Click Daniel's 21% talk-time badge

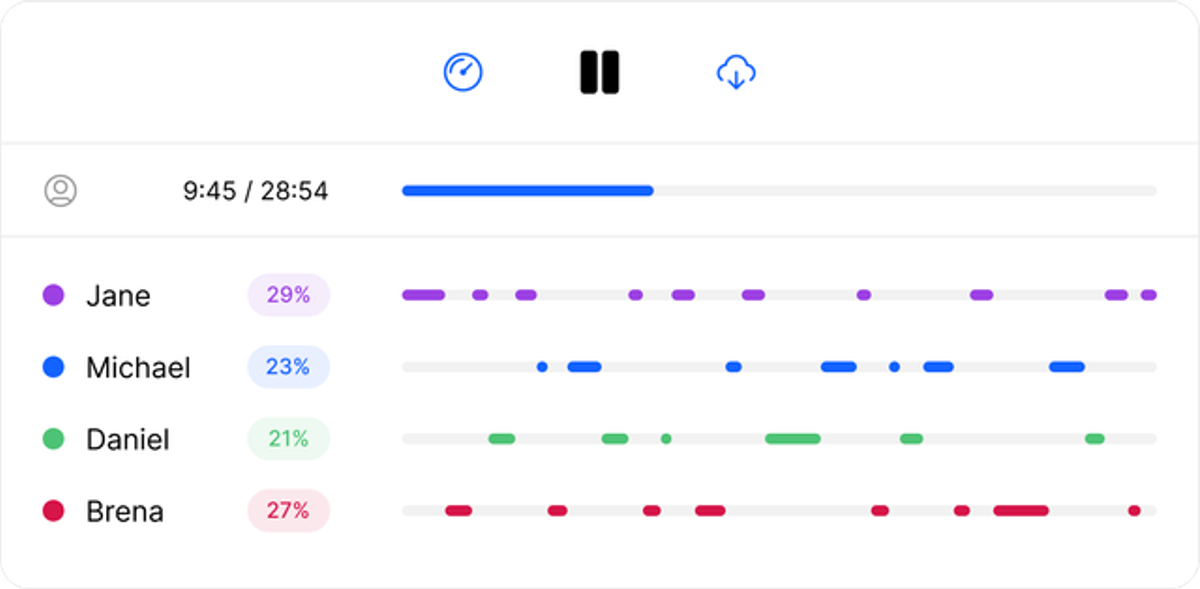[x=288, y=439]
